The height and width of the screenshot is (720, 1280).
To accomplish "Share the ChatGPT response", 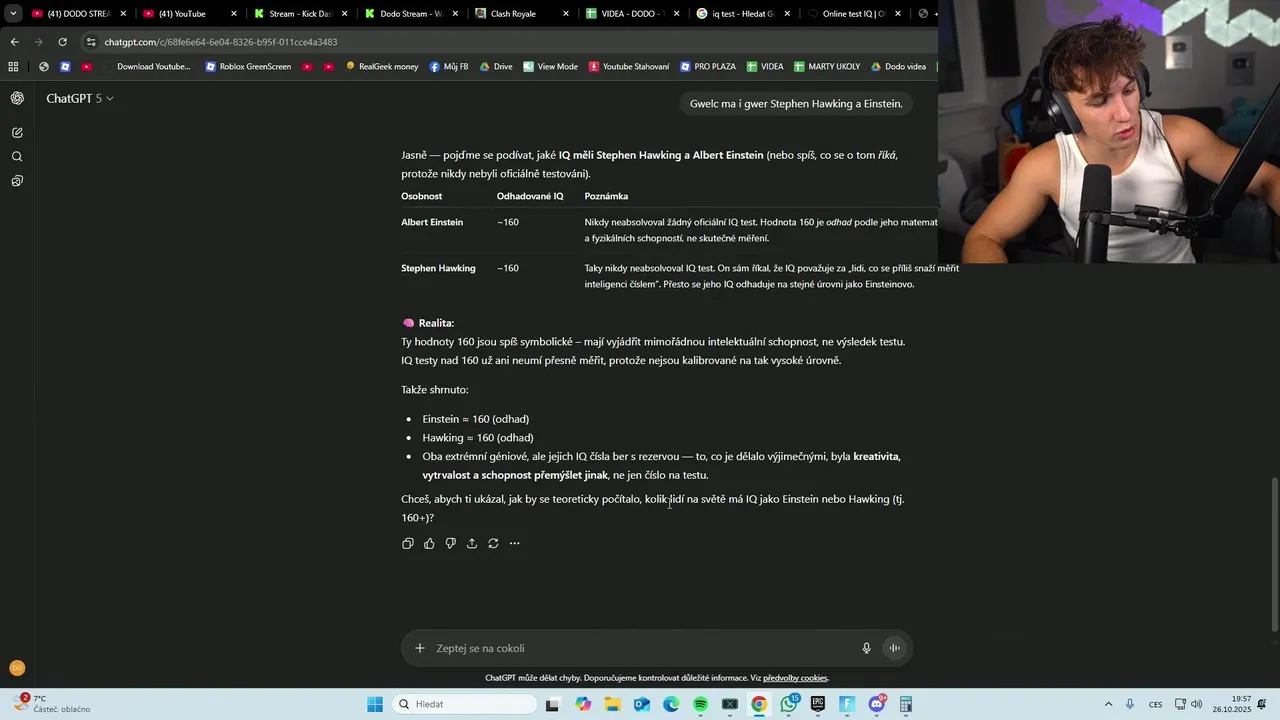I will [472, 543].
